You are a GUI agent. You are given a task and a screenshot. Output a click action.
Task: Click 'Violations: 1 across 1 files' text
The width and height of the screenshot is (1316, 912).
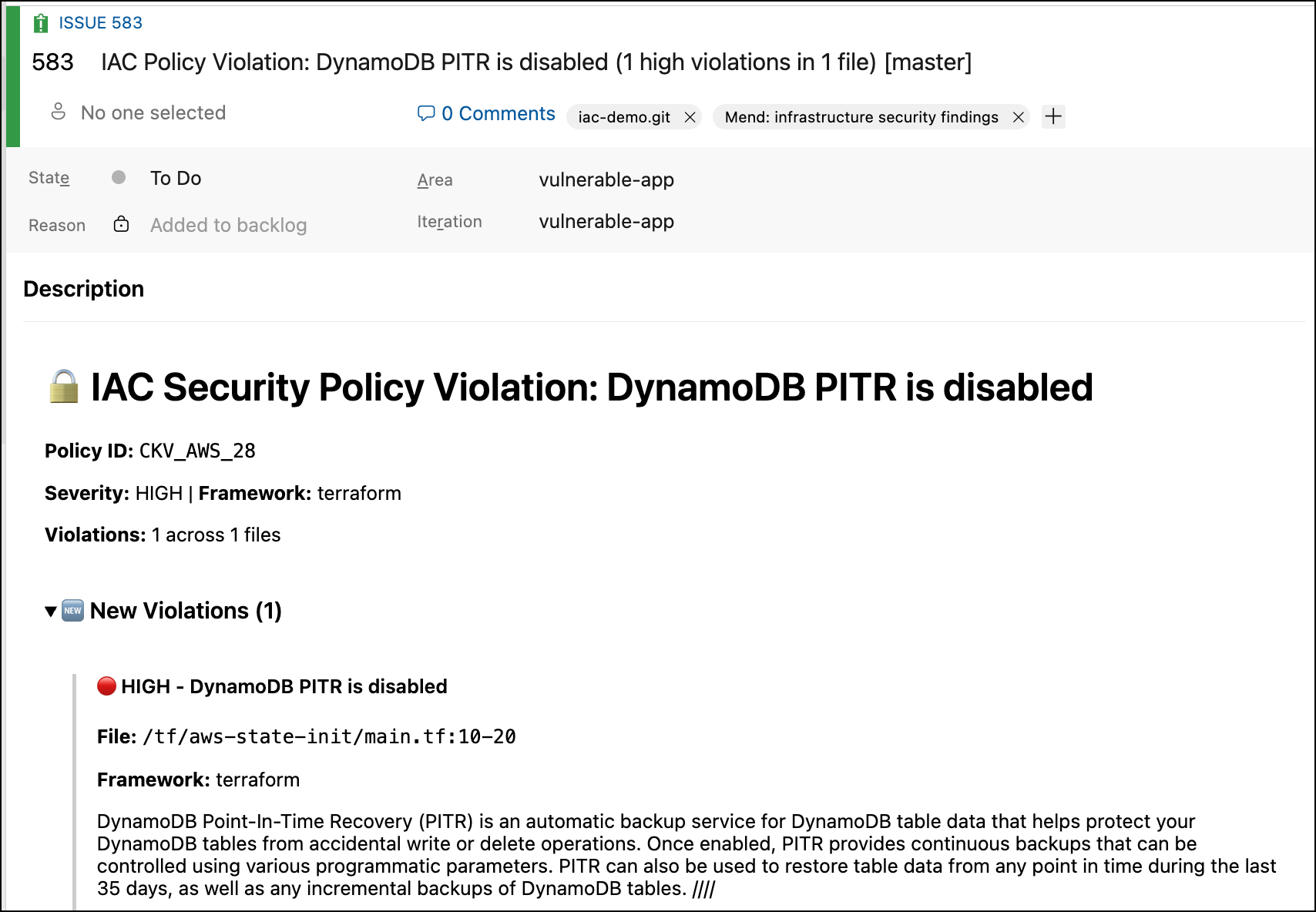click(x=163, y=535)
